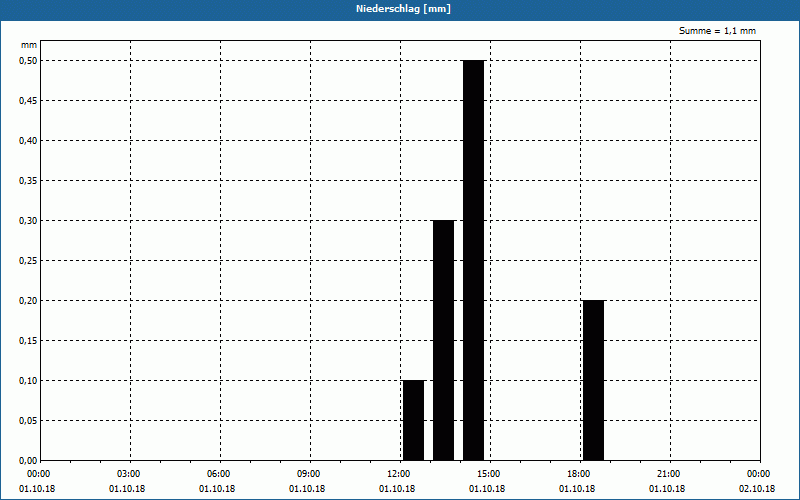The height and width of the screenshot is (500, 800).
Task: Click the 0,10 mm bar after 12:00
Action: click(x=413, y=420)
